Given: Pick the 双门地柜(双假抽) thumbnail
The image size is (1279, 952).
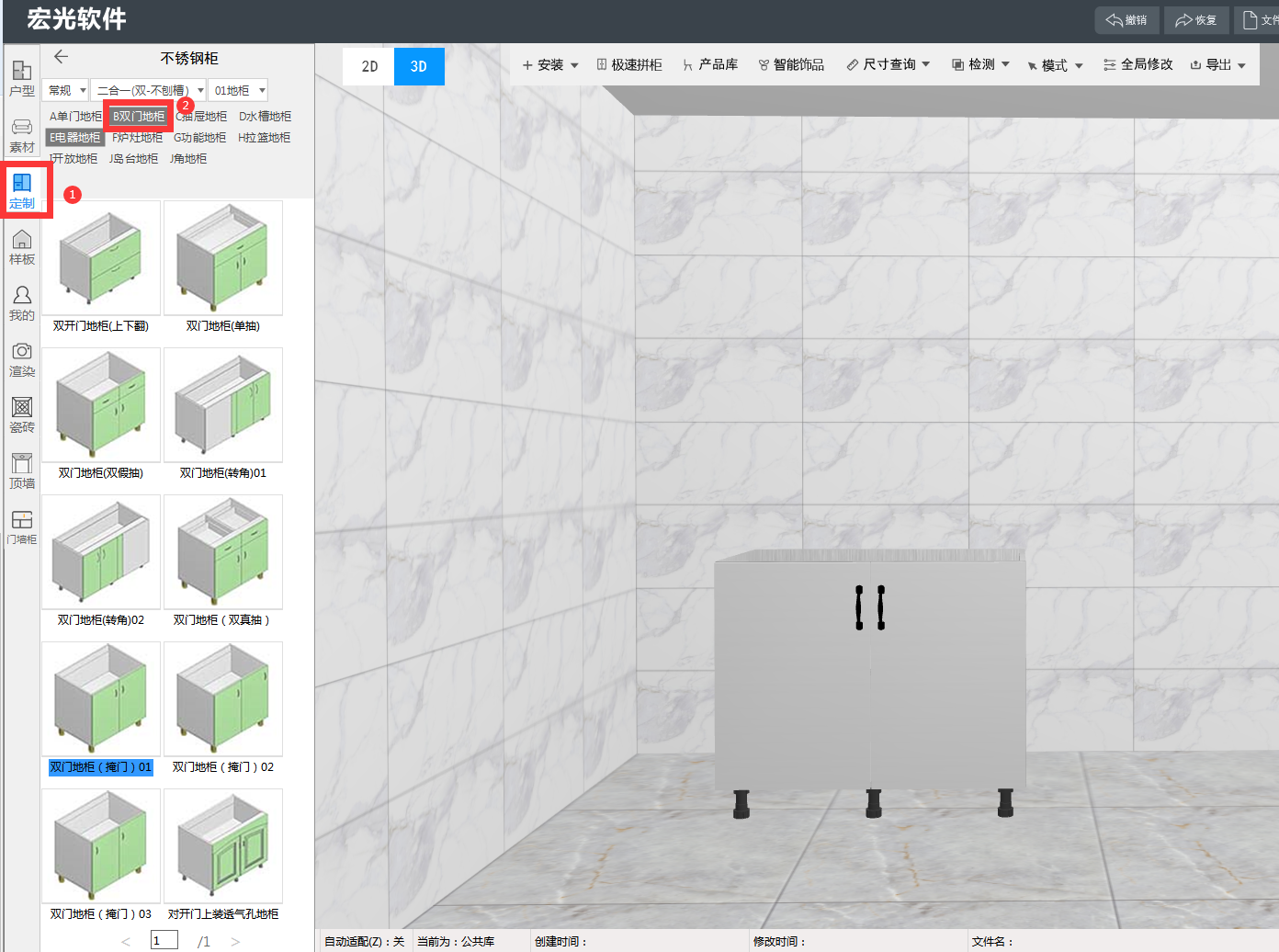Looking at the screenshot, I should (x=101, y=405).
